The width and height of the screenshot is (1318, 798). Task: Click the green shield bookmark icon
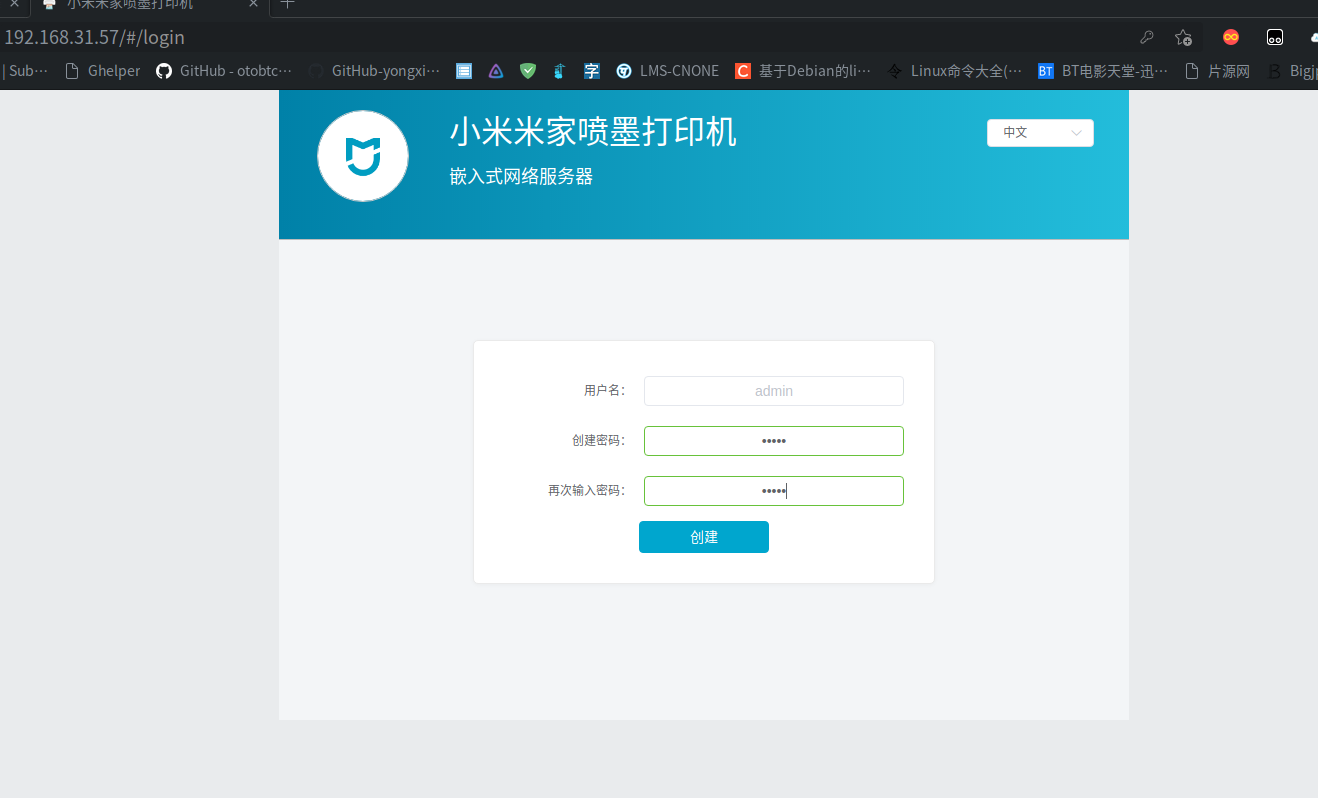(528, 71)
